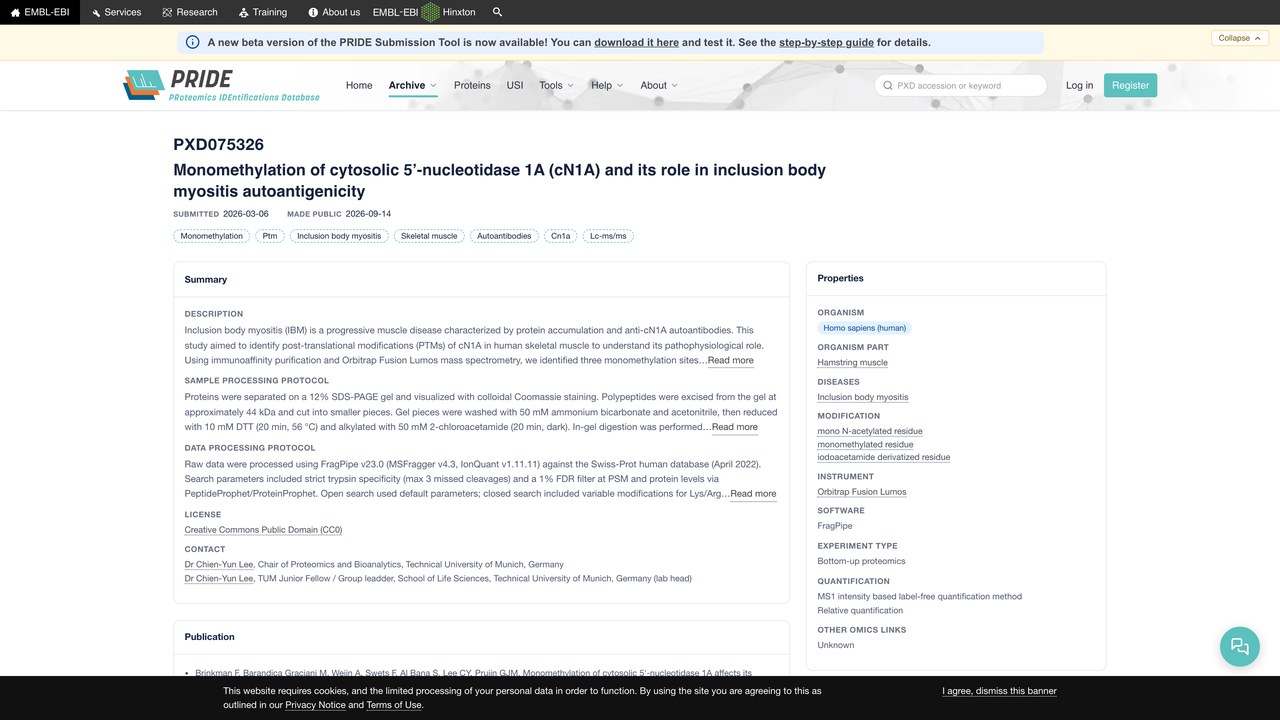Expand the About dropdown menu
The width and height of the screenshot is (1280, 720).
pos(659,85)
